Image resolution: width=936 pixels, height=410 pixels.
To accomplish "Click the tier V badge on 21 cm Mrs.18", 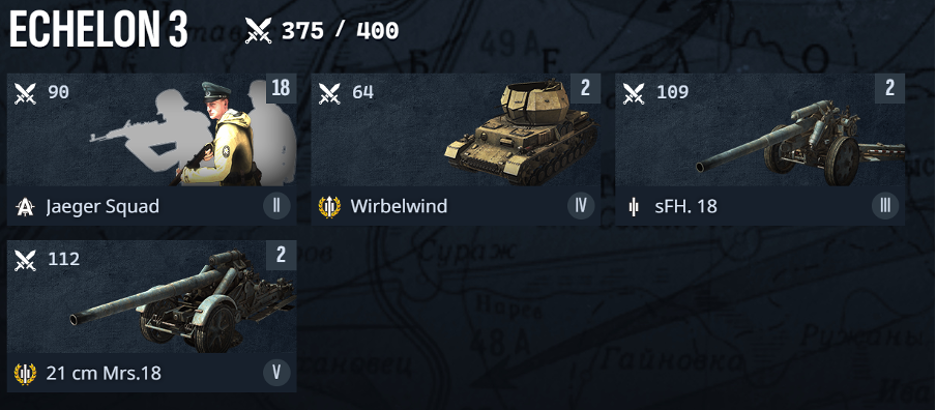I will coord(276,373).
